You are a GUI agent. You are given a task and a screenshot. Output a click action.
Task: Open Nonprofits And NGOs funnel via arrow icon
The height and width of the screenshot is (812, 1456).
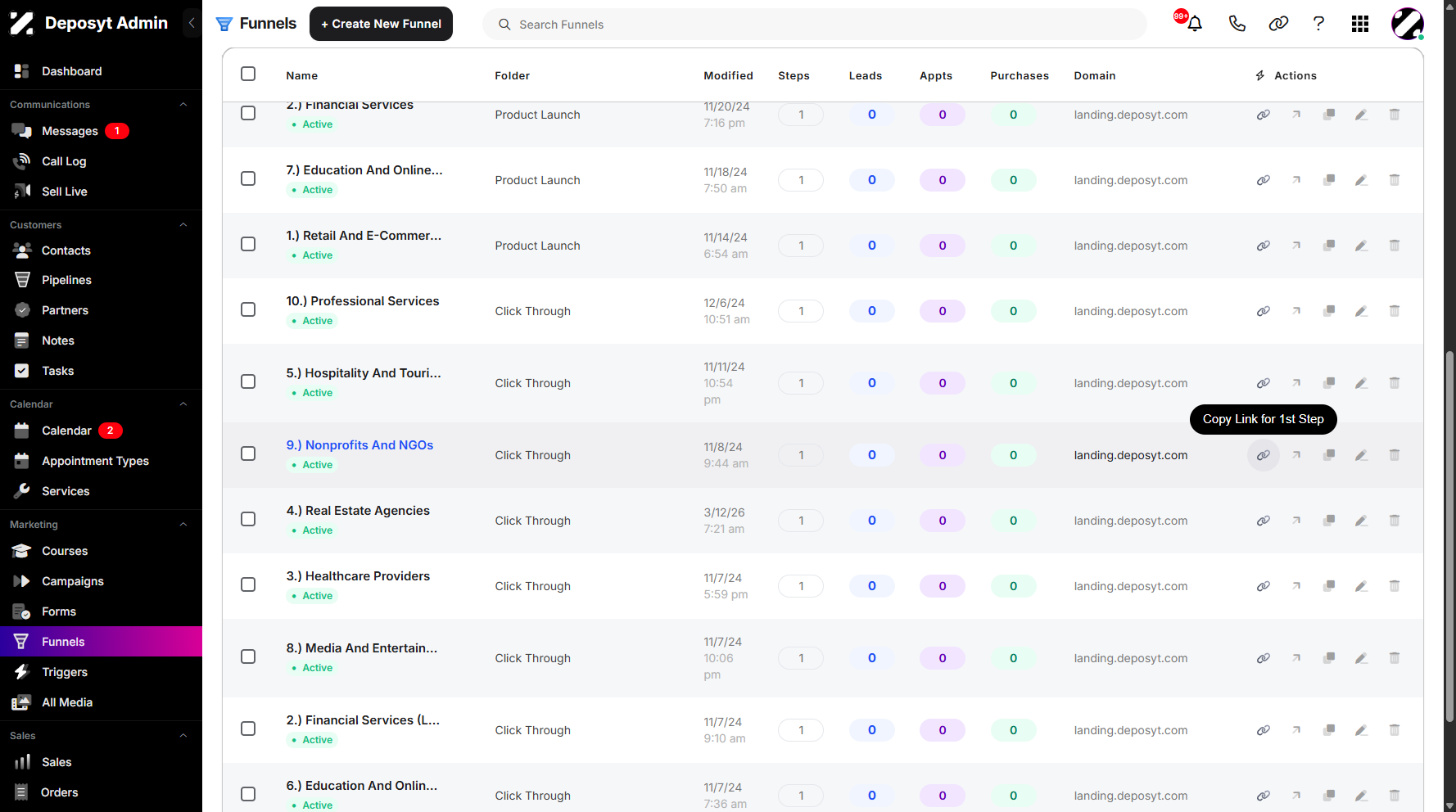tap(1296, 455)
